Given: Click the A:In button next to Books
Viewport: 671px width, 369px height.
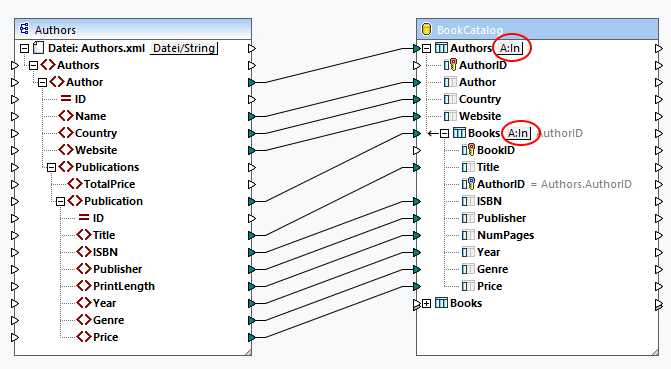Looking at the screenshot, I should (x=518, y=133).
